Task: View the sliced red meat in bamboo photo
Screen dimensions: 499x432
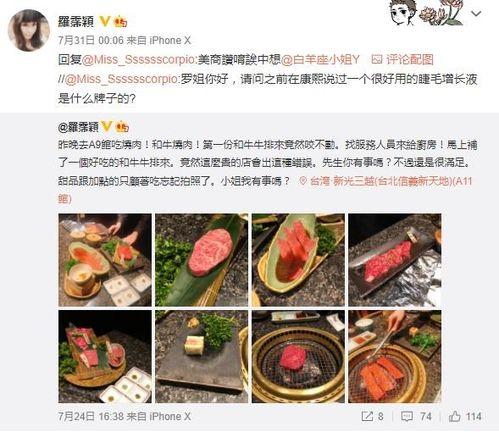Action: (x=298, y=260)
